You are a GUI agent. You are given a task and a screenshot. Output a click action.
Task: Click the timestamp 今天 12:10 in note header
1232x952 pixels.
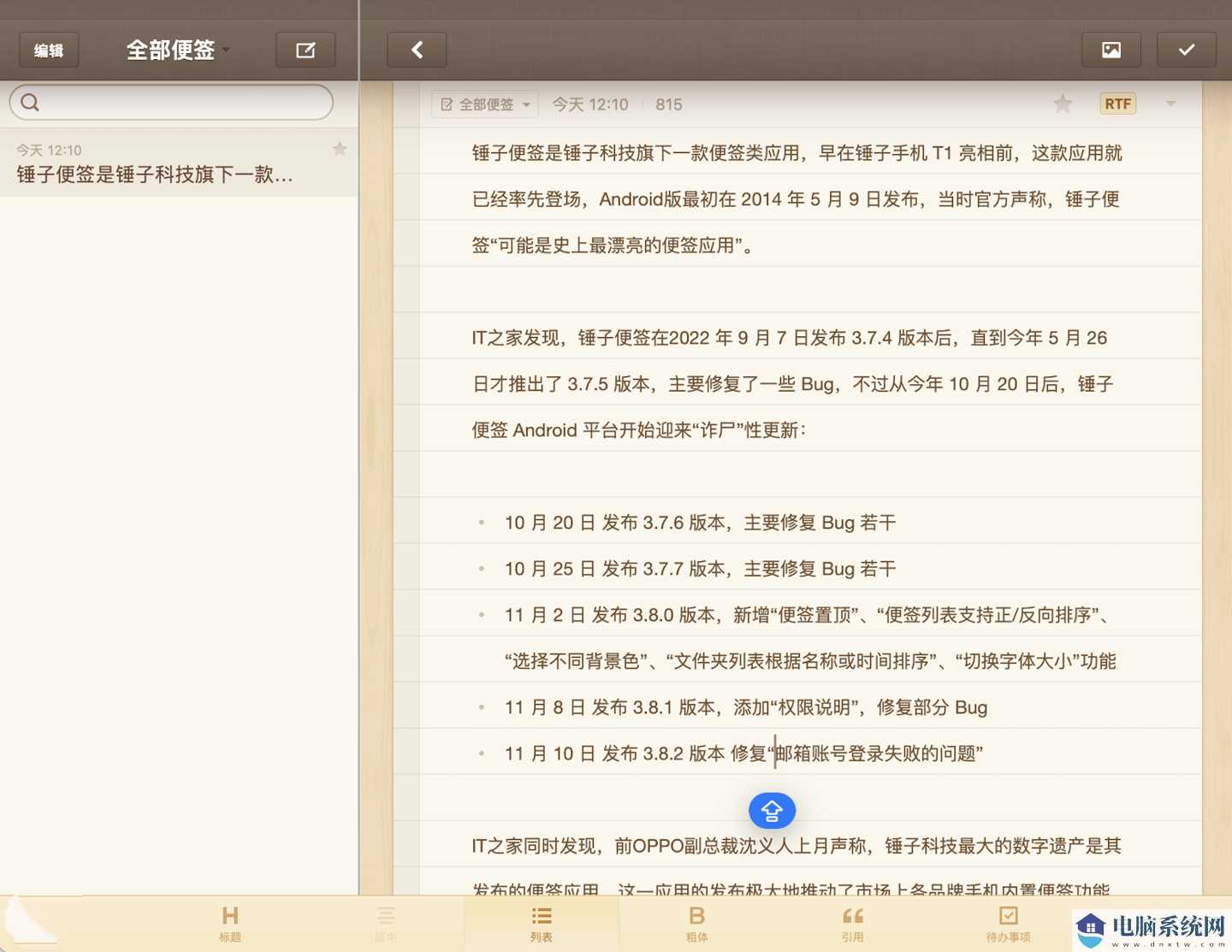(590, 104)
